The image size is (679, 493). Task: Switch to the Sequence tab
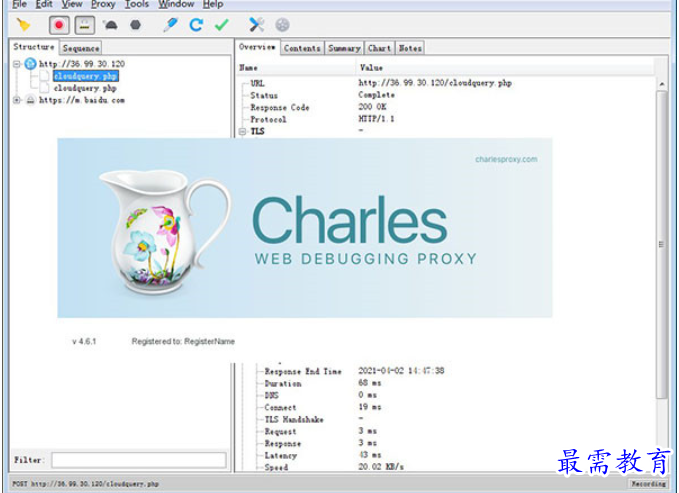pyautogui.click(x=81, y=48)
